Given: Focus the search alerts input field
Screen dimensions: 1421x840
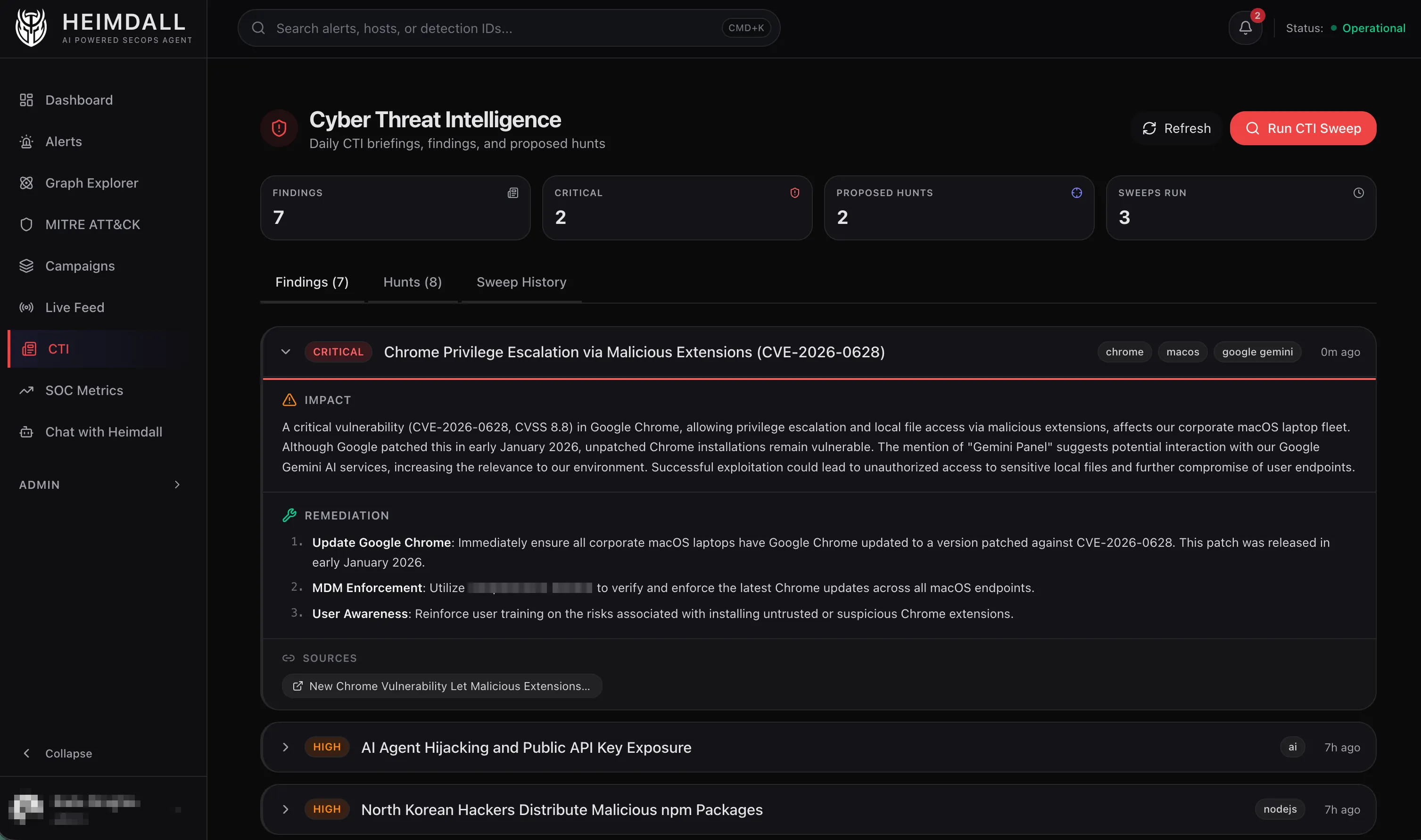Looking at the screenshot, I should (509, 28).
